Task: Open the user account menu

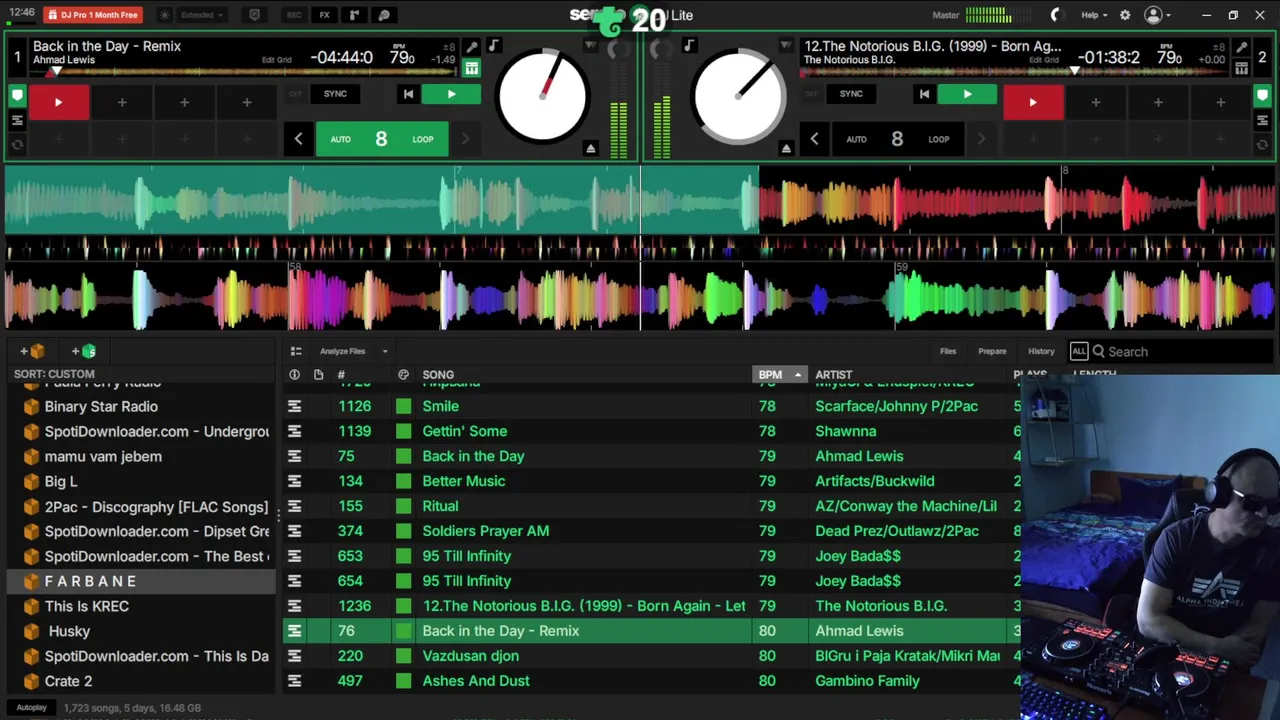Action: 1158,15
